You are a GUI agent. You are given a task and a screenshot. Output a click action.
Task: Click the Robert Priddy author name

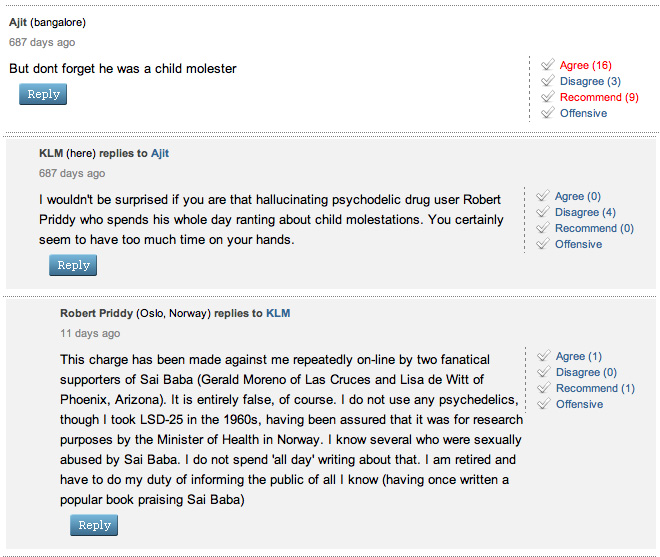pos(96,313)
